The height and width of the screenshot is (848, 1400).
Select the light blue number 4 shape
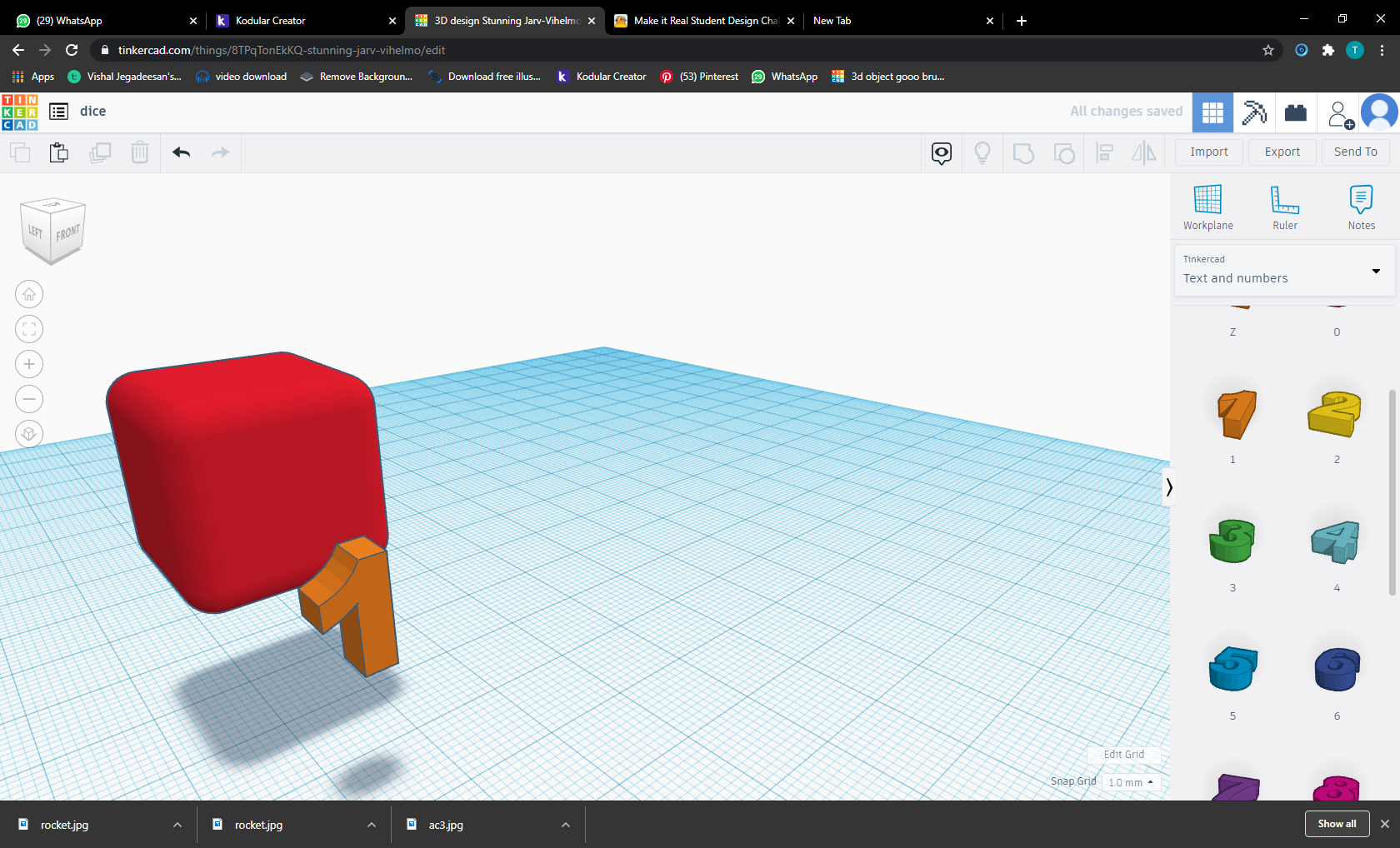[1336, 541]
